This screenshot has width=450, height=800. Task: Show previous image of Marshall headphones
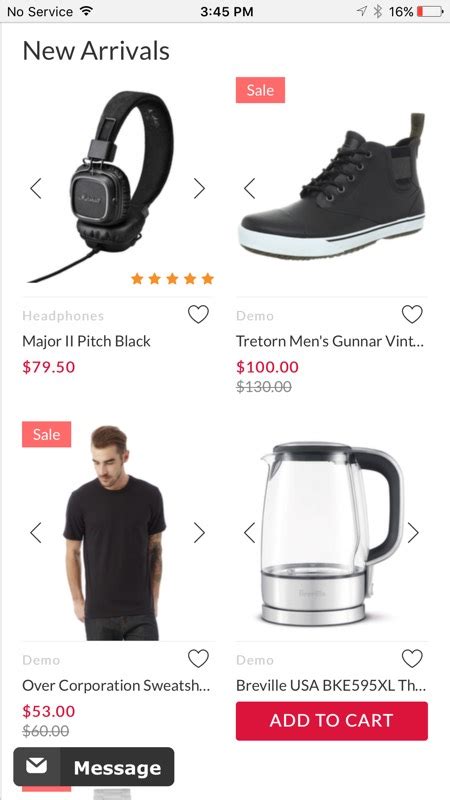tap(36, 188)
